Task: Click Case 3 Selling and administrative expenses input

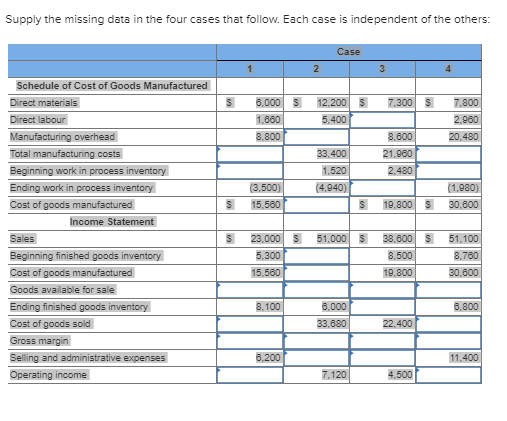Action: [x=382, y=358]
